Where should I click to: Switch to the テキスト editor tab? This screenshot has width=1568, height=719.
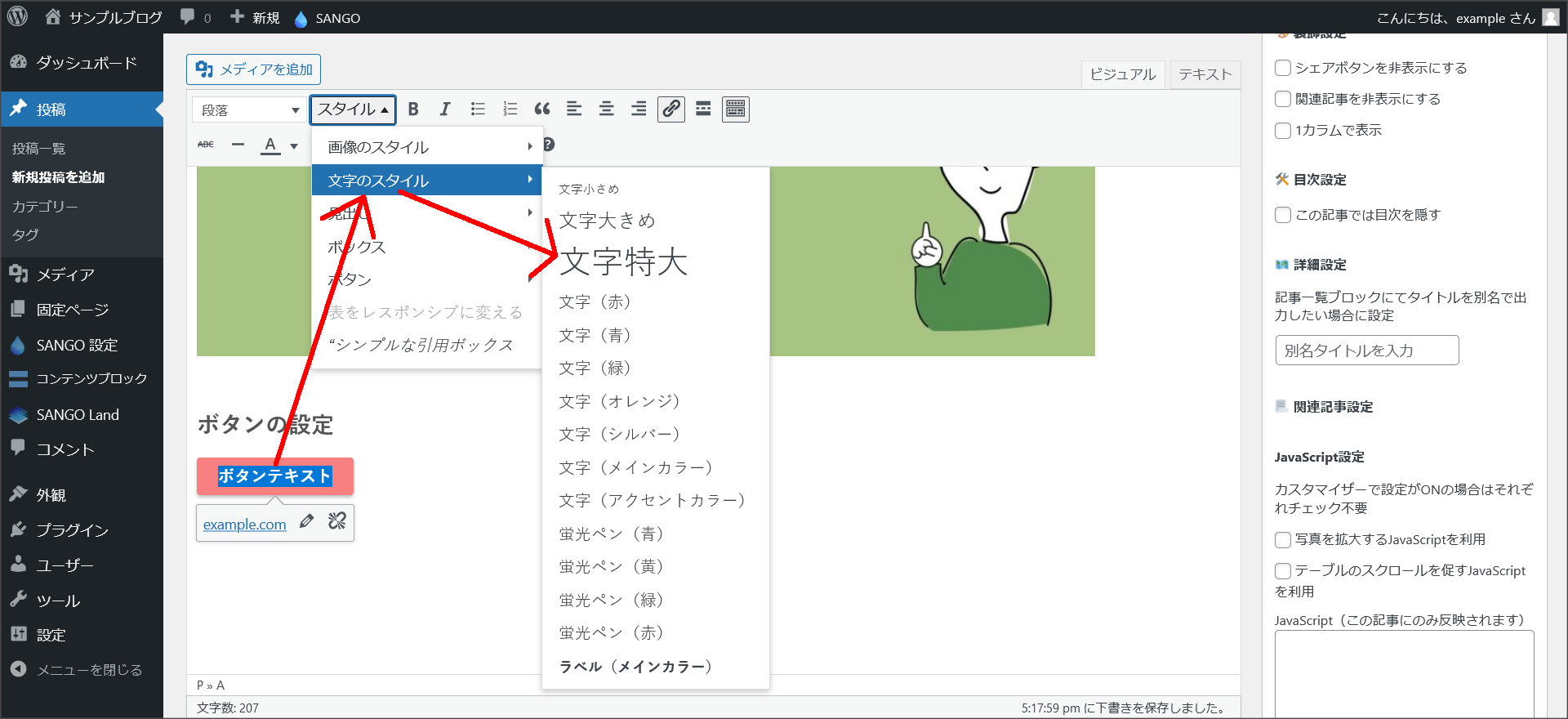[x=1205, y=74]
